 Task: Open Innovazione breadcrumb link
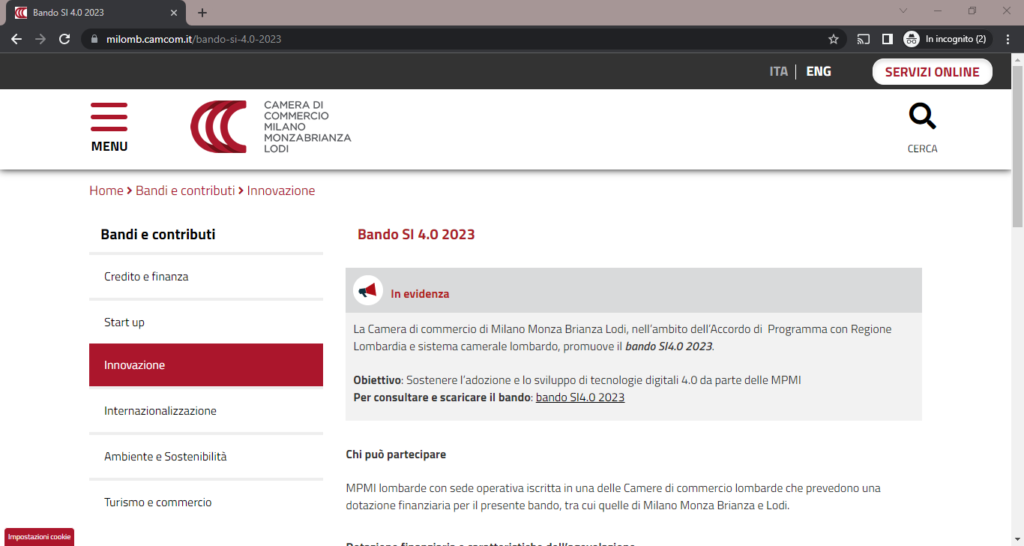pos(281,191)
